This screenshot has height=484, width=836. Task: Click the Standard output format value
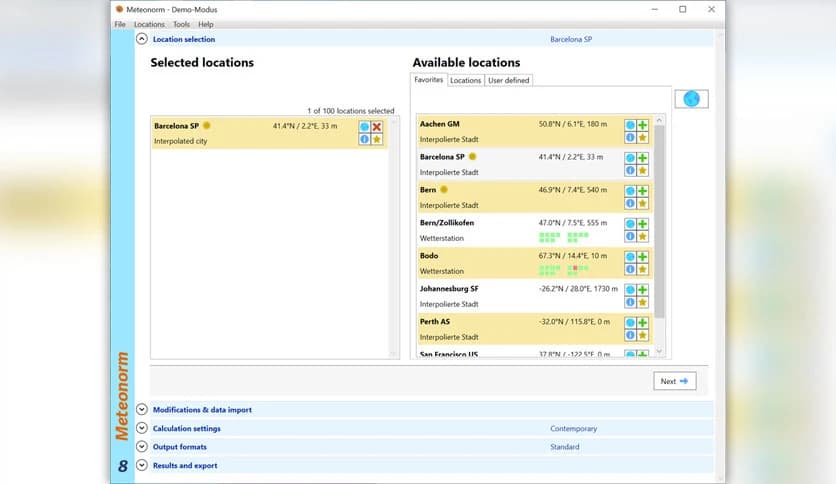coord(565,447)
